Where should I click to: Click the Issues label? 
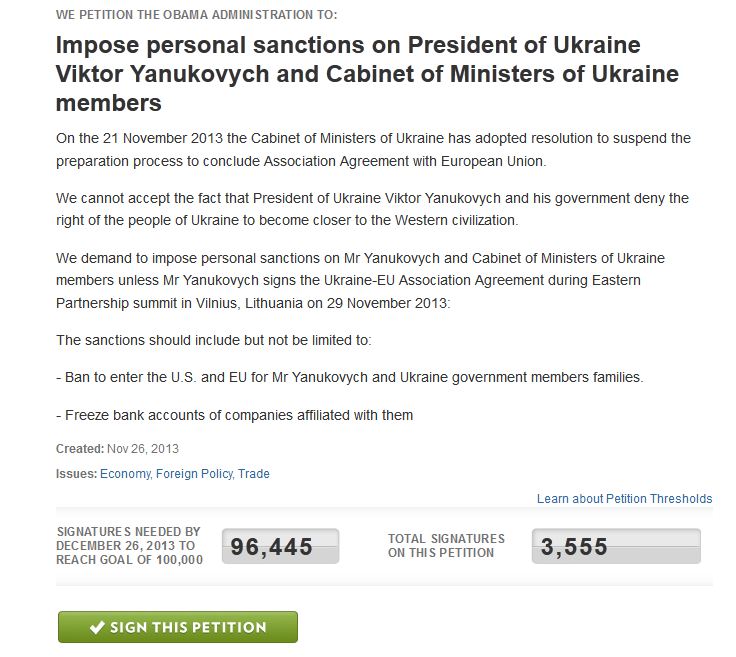pos(76,474)
